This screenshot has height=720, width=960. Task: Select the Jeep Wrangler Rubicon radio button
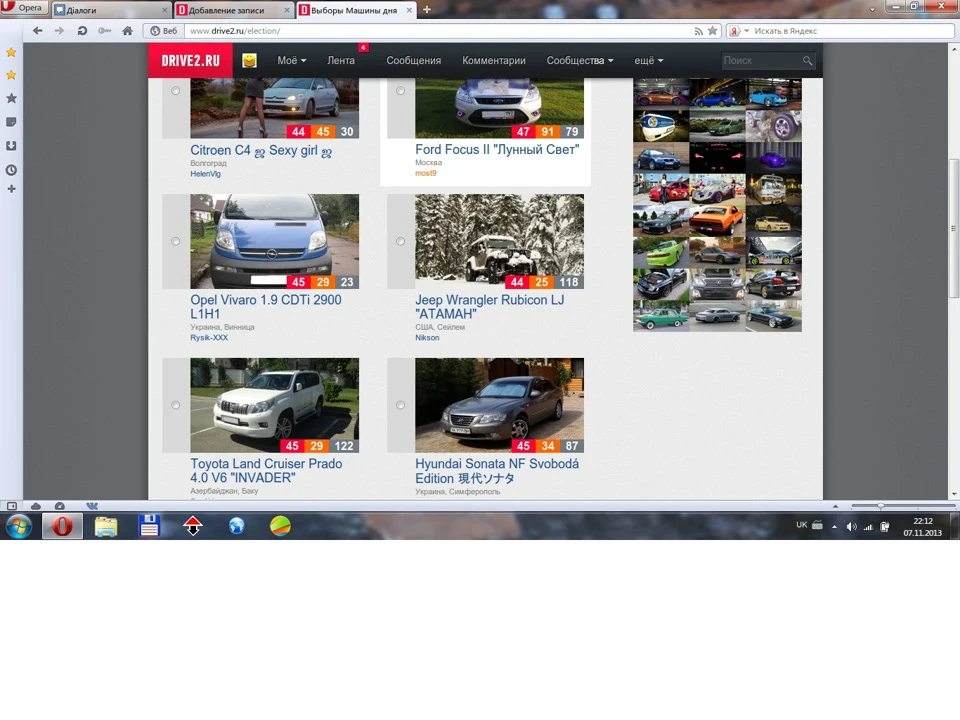point(400,241)
